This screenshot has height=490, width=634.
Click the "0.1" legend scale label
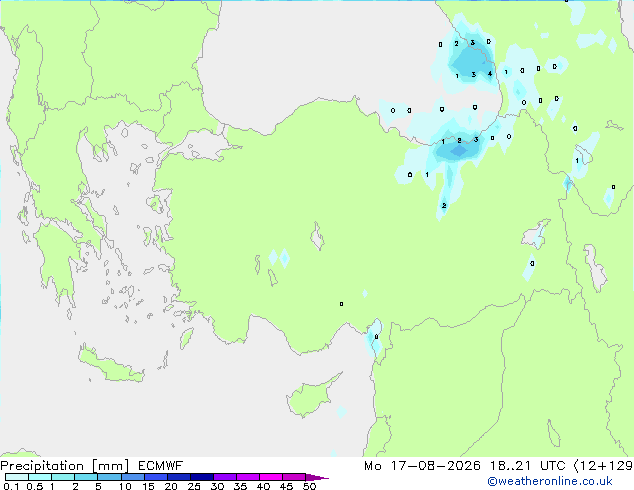[x=11, y=486]
